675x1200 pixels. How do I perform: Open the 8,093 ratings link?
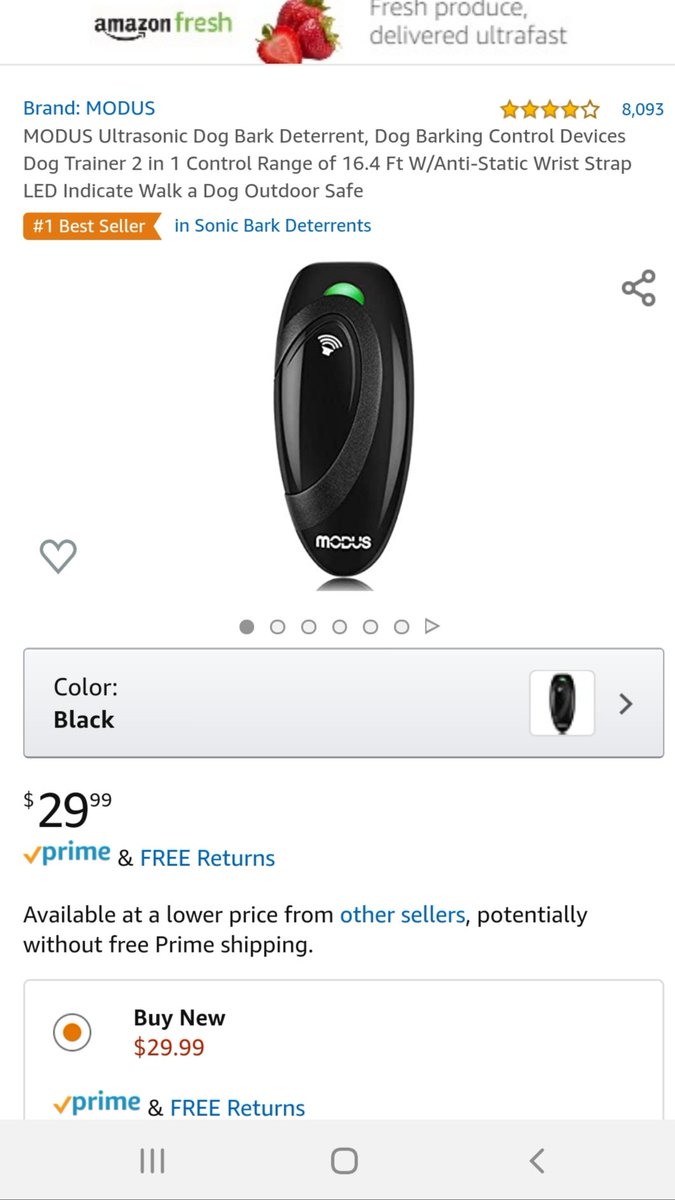[642, 109]
